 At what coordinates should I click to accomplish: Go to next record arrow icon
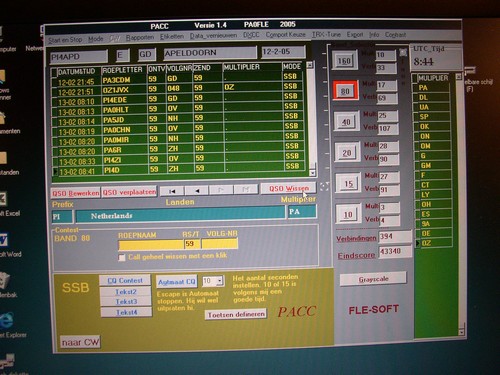(221, 190)
